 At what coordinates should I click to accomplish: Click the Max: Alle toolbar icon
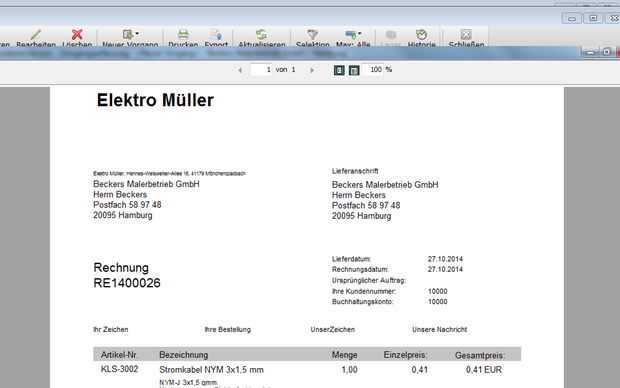click(x=350, y=34)
